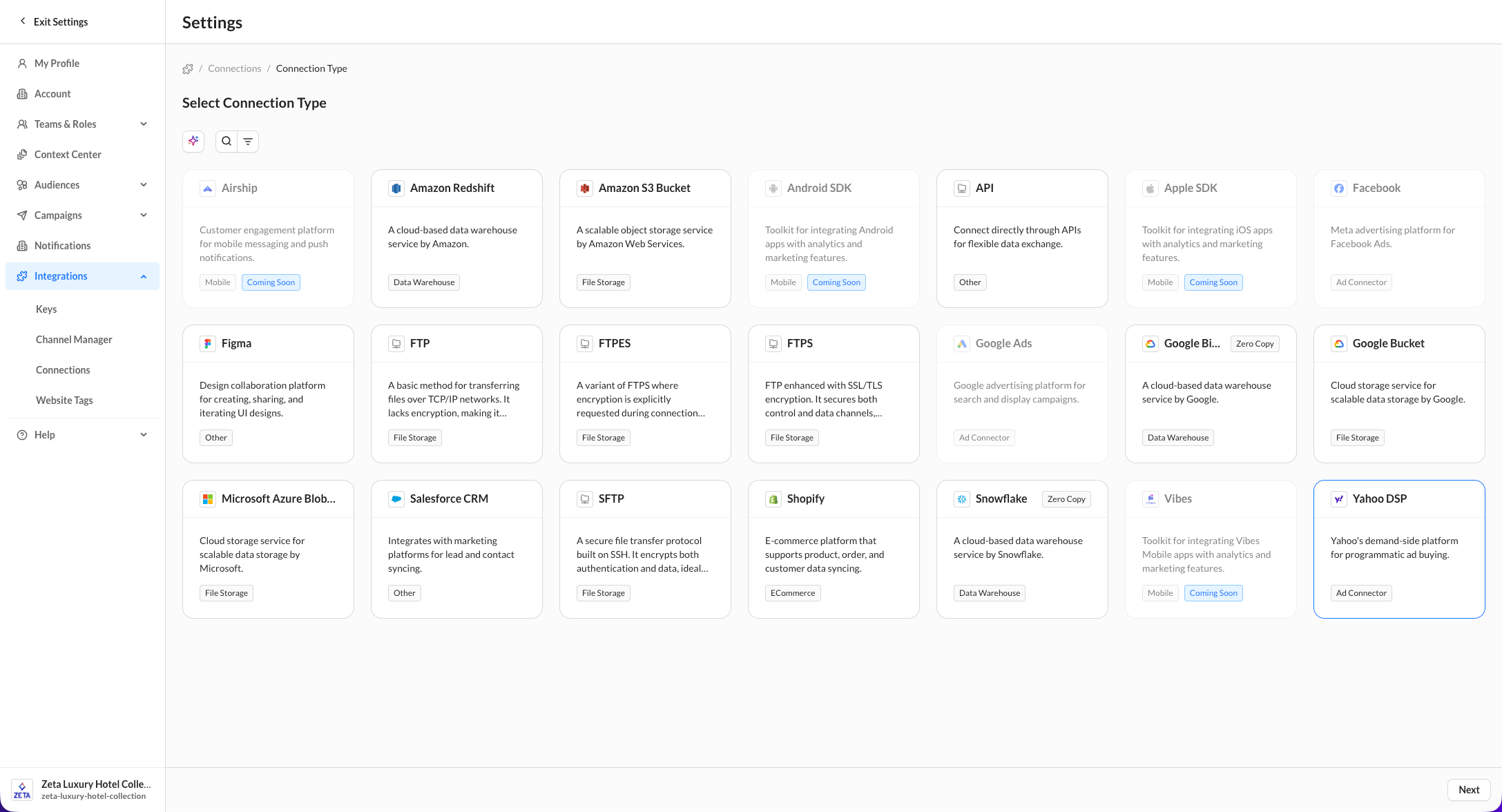Click the Microsoft Azure Blob card description
This screenshot has width=1502, height=812.
252,554
